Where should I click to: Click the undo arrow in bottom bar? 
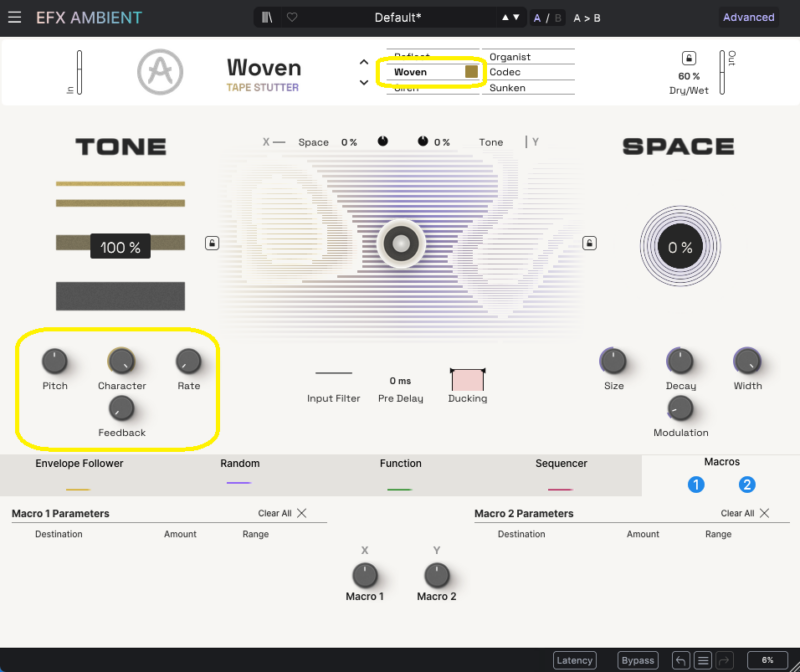pos(681,660)
